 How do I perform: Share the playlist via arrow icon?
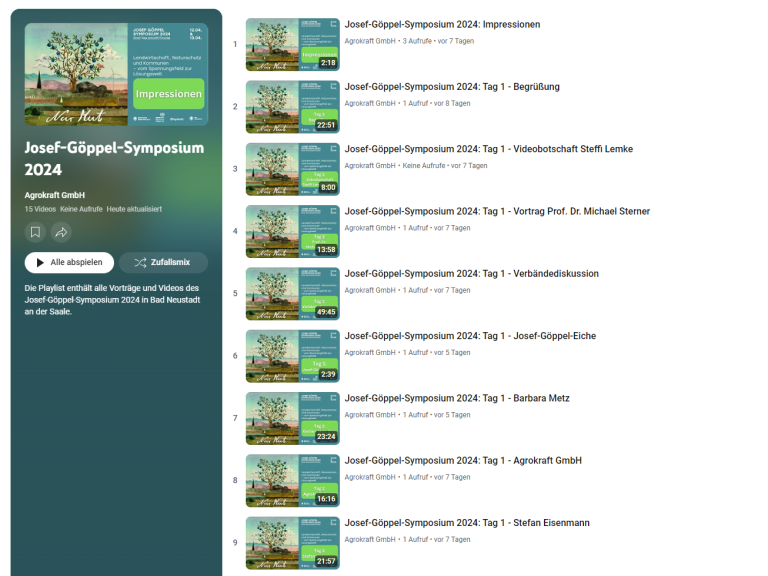tap(61, 232)
